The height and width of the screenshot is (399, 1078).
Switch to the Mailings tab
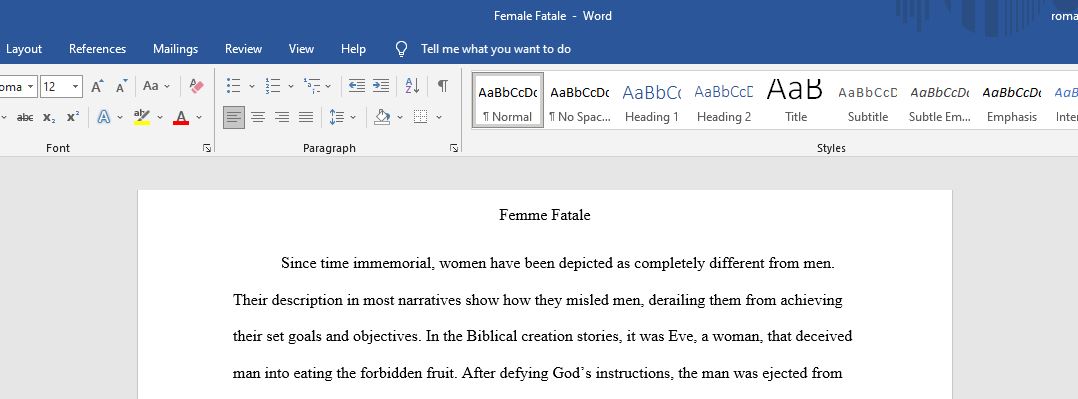[175, 49]
